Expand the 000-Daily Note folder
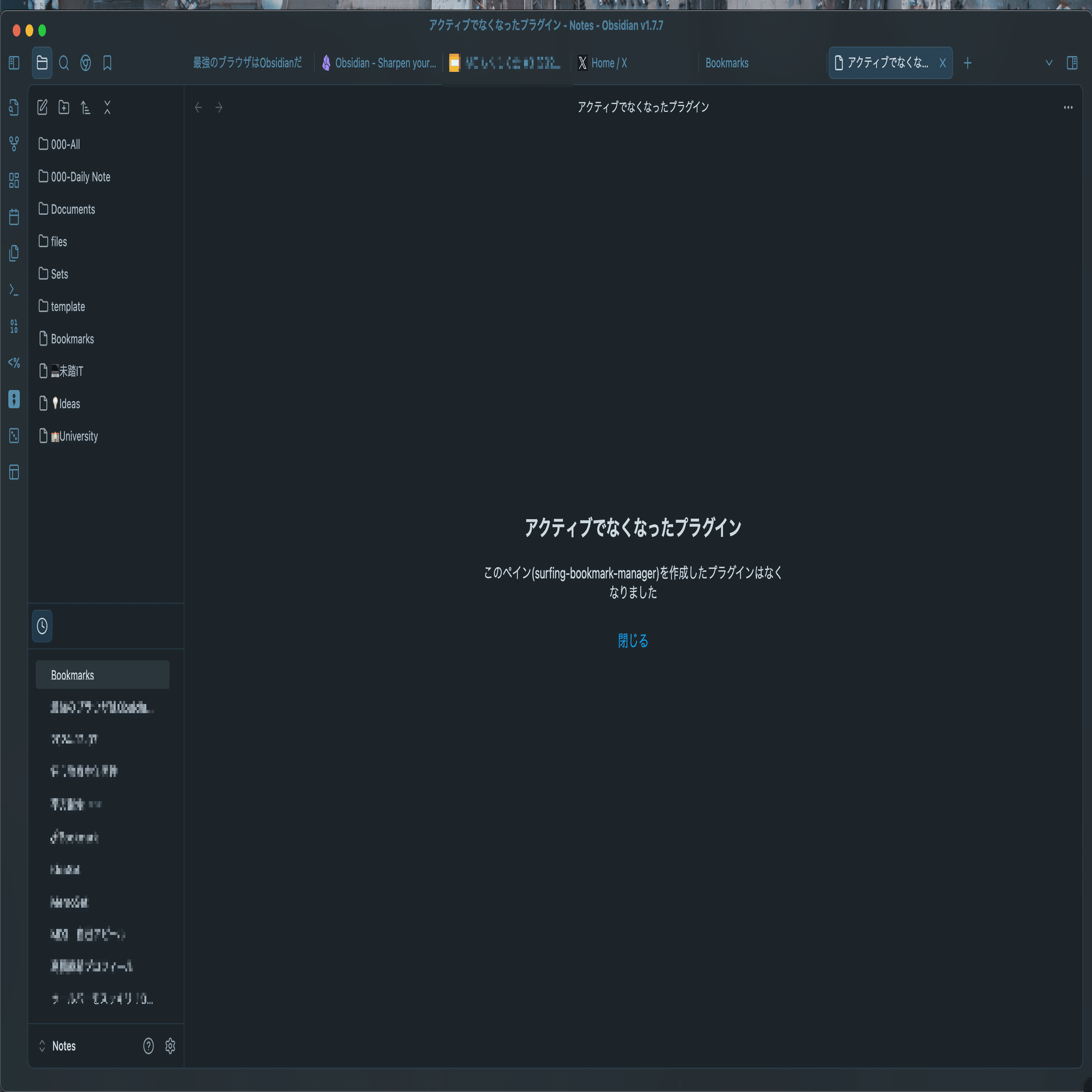 [80, 177]
